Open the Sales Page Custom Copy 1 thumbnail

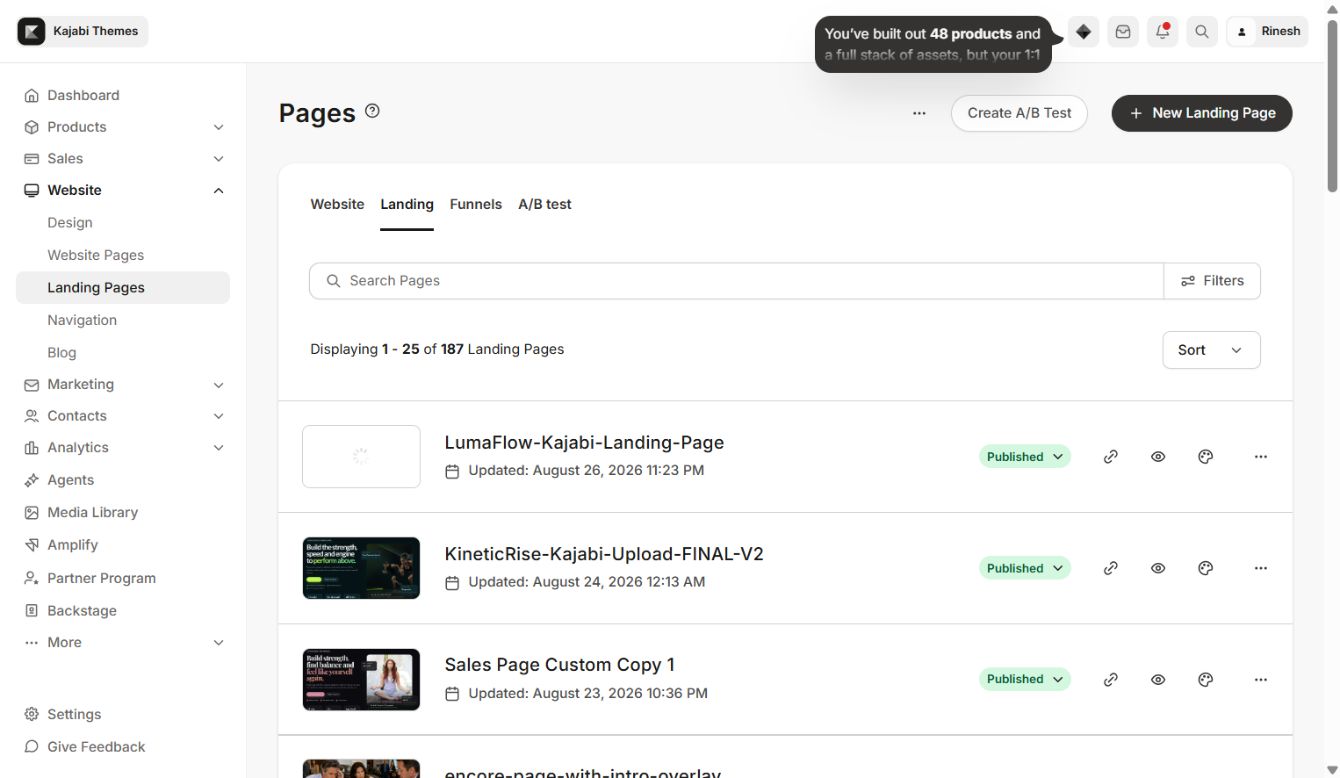[361, 679]
